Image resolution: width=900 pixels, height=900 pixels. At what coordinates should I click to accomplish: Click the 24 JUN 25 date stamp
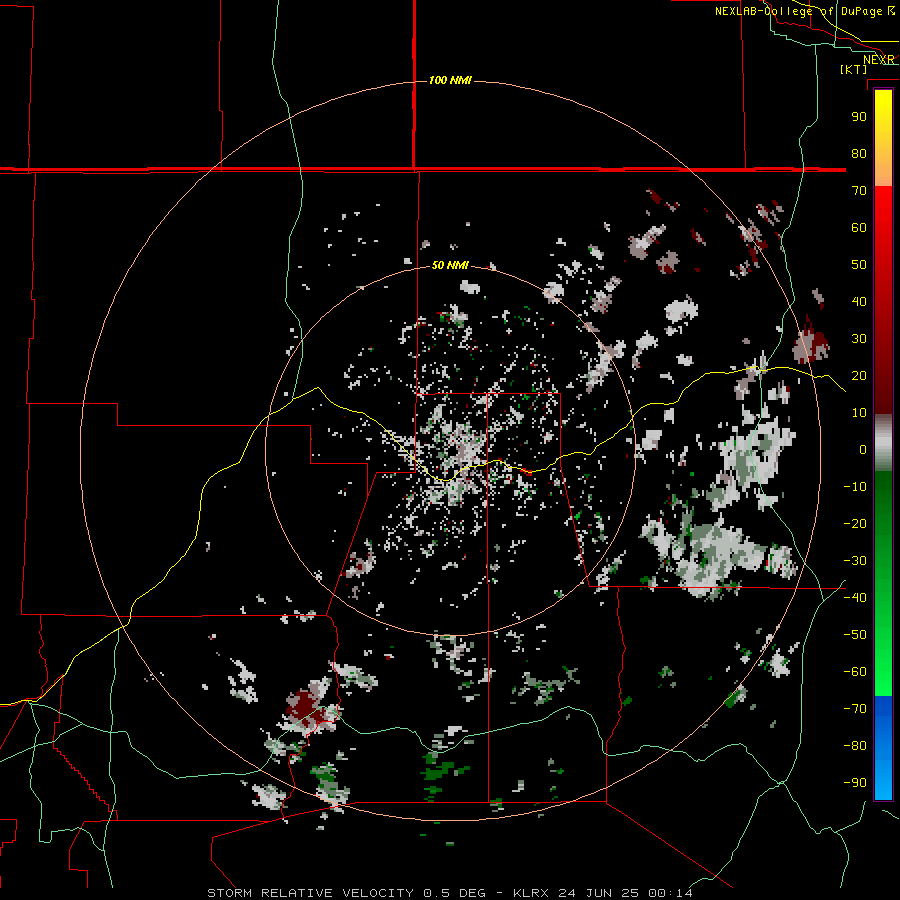click(599, 893)
